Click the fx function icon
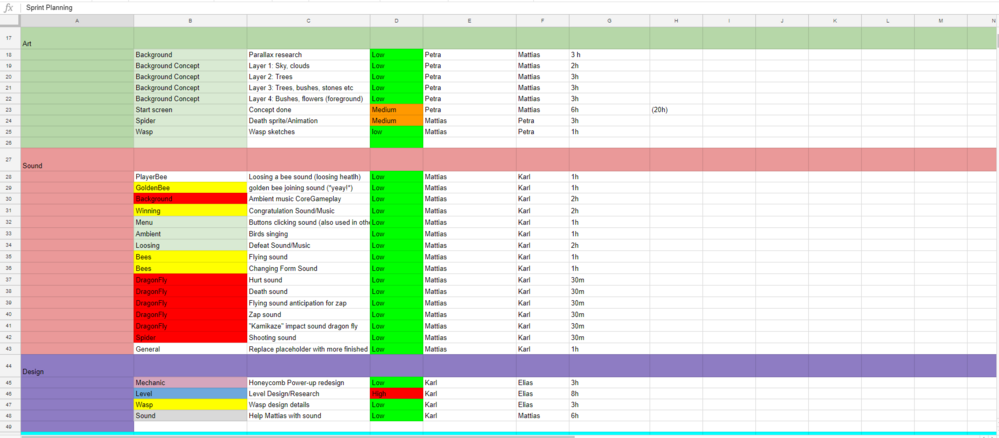The height and width of the screenshot is (438, 999). pos(9,7)
